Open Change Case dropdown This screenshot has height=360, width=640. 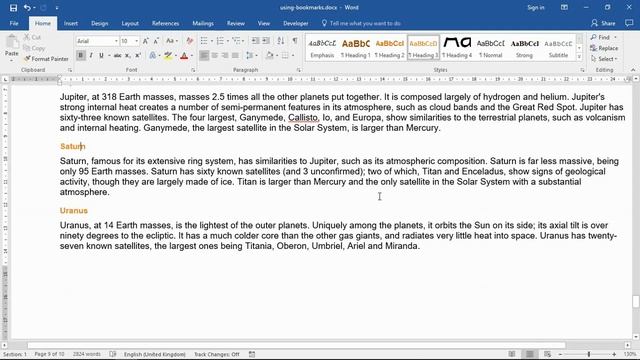[x=171, y=41]
